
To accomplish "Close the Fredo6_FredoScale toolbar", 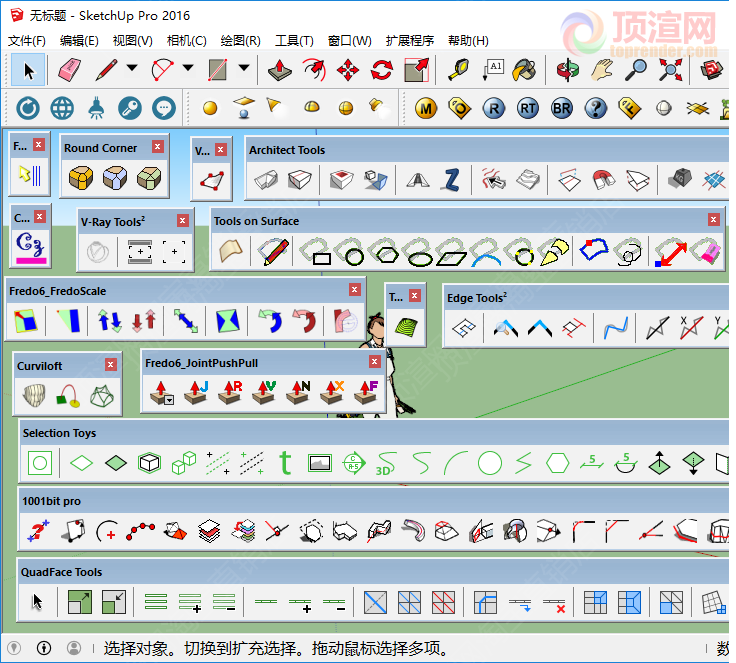I will click(355, 290).
